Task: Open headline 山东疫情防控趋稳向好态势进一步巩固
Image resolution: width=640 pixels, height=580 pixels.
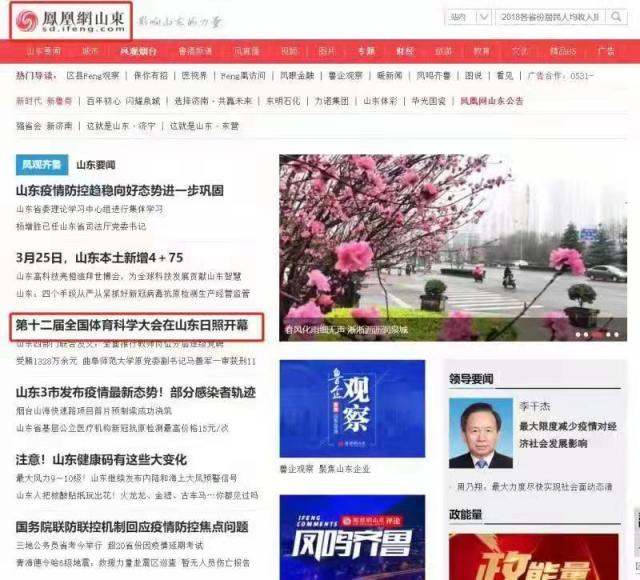Action: click(x=133, y=190)
